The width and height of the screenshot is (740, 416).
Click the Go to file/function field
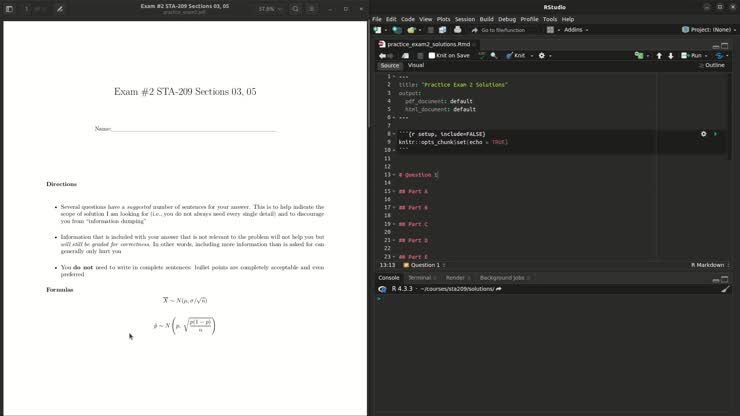click(503, 30)
